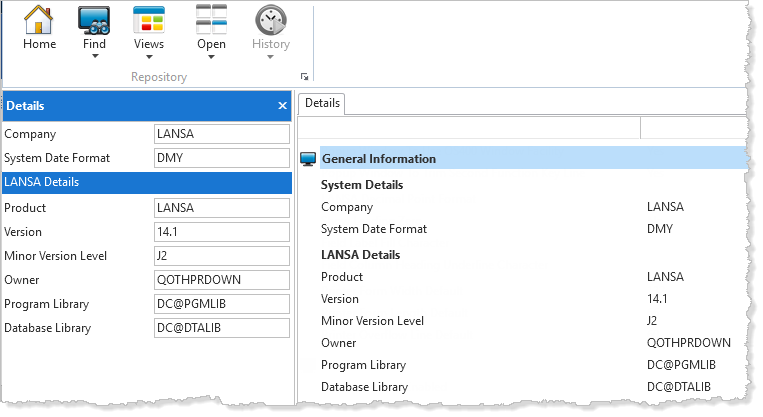Viewport: 763px width, 417px height.
Task: Click the DMY value in right pane
Action: [x=660, y=229]
